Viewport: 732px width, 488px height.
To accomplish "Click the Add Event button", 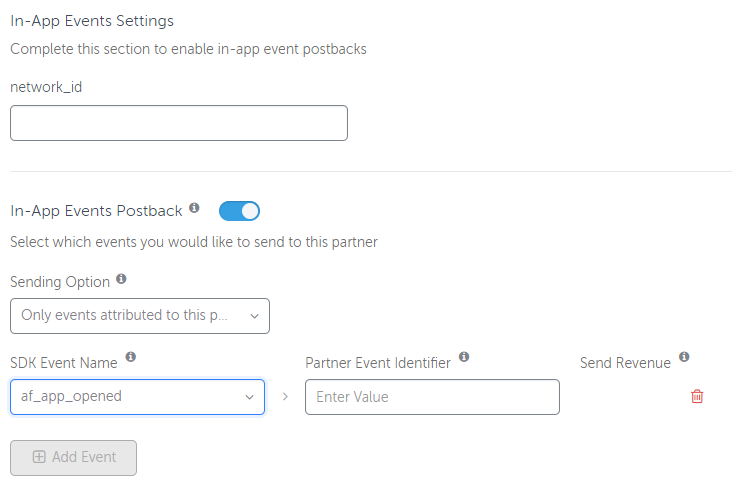I will (73, 458).
